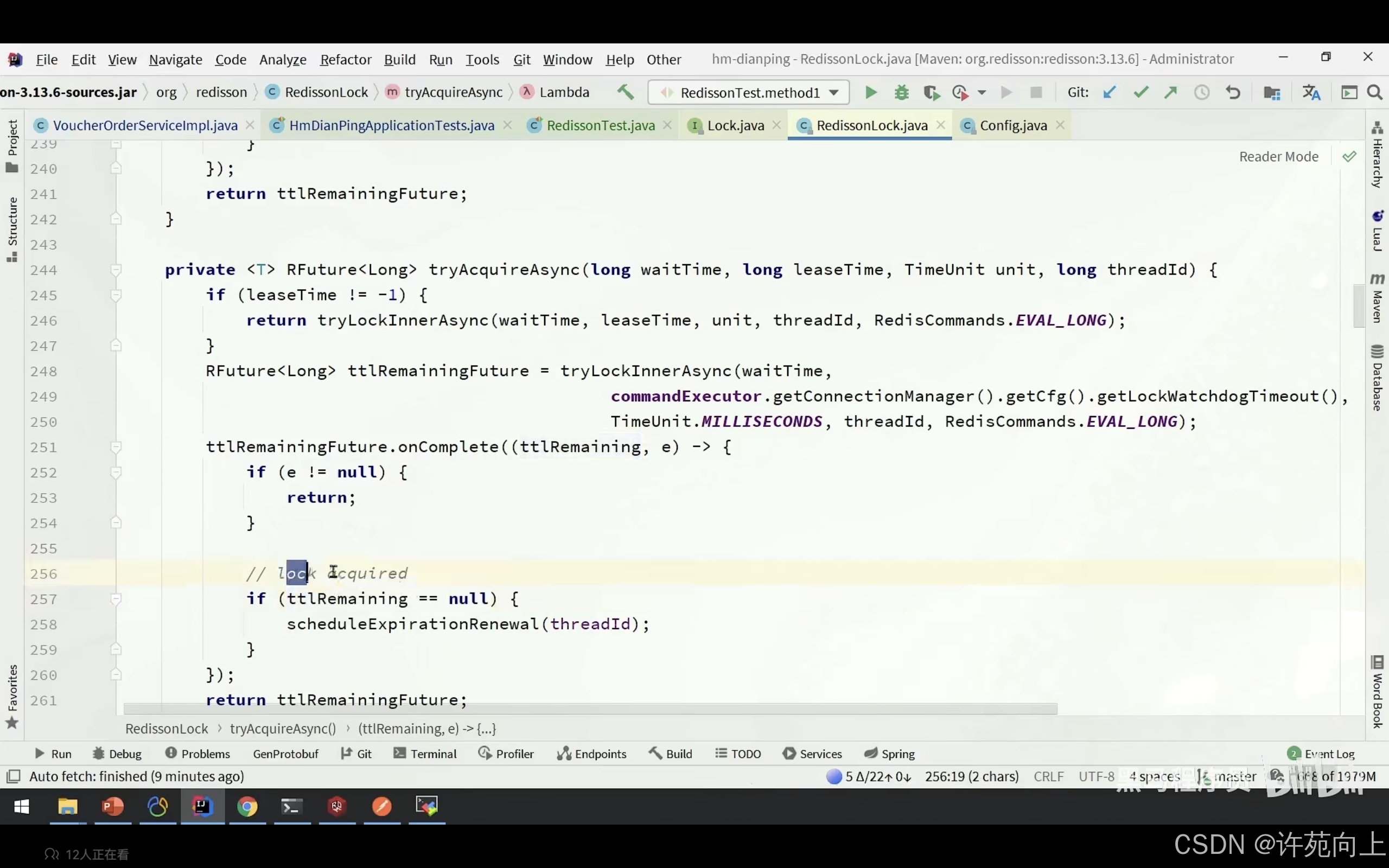Viewport: 1389px width, 868px height.
Task: Click the UTF-8 encoding in status bar
Action: 1096,777
